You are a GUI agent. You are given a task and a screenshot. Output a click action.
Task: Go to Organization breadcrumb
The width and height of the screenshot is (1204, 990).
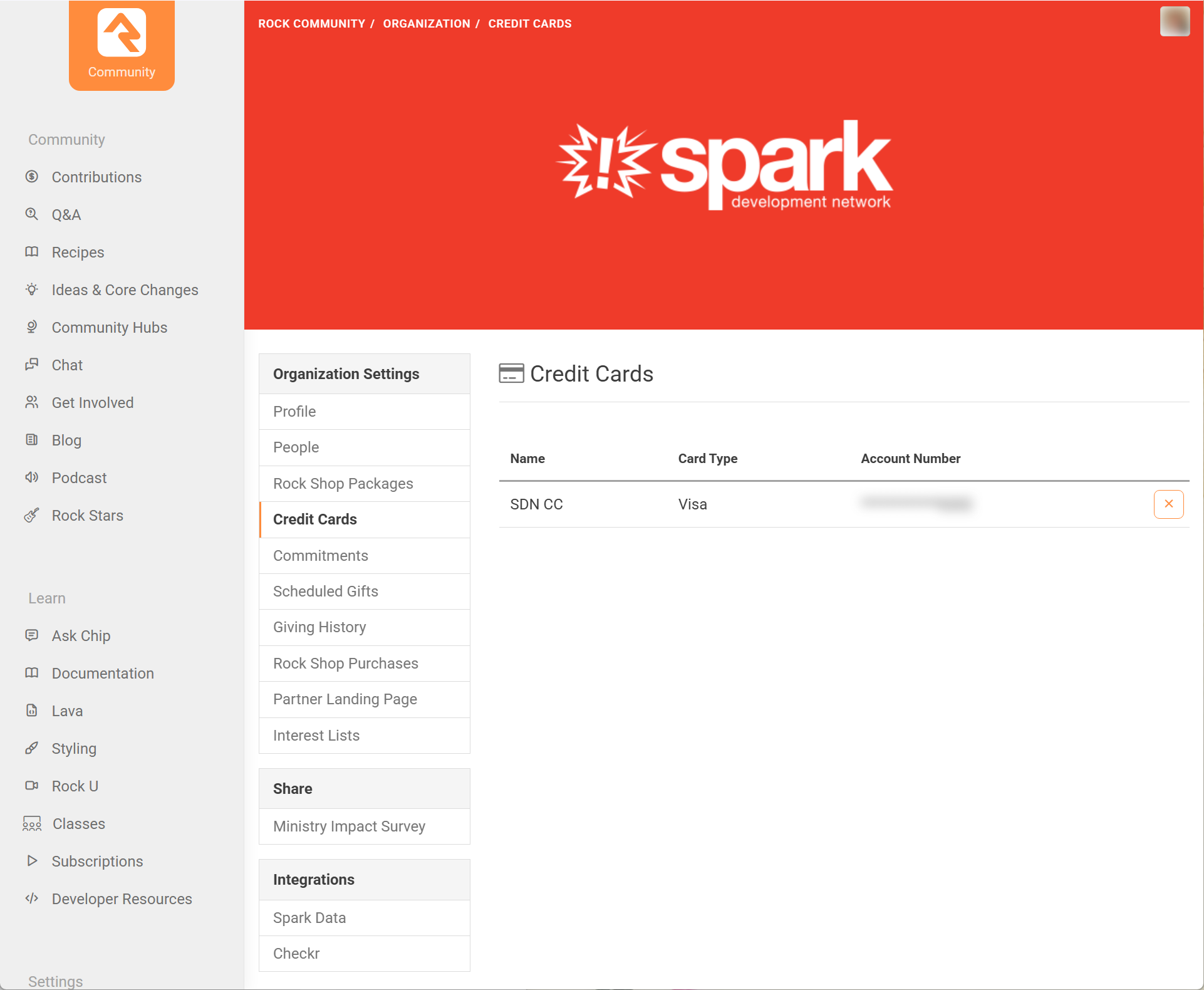click(x=427, y=24)
